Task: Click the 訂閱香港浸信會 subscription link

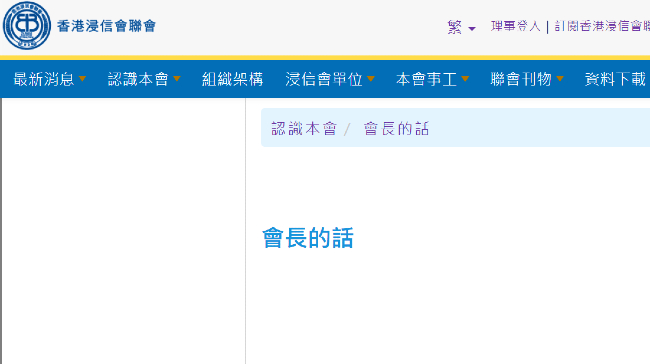Action: click(x=602, y=27)
